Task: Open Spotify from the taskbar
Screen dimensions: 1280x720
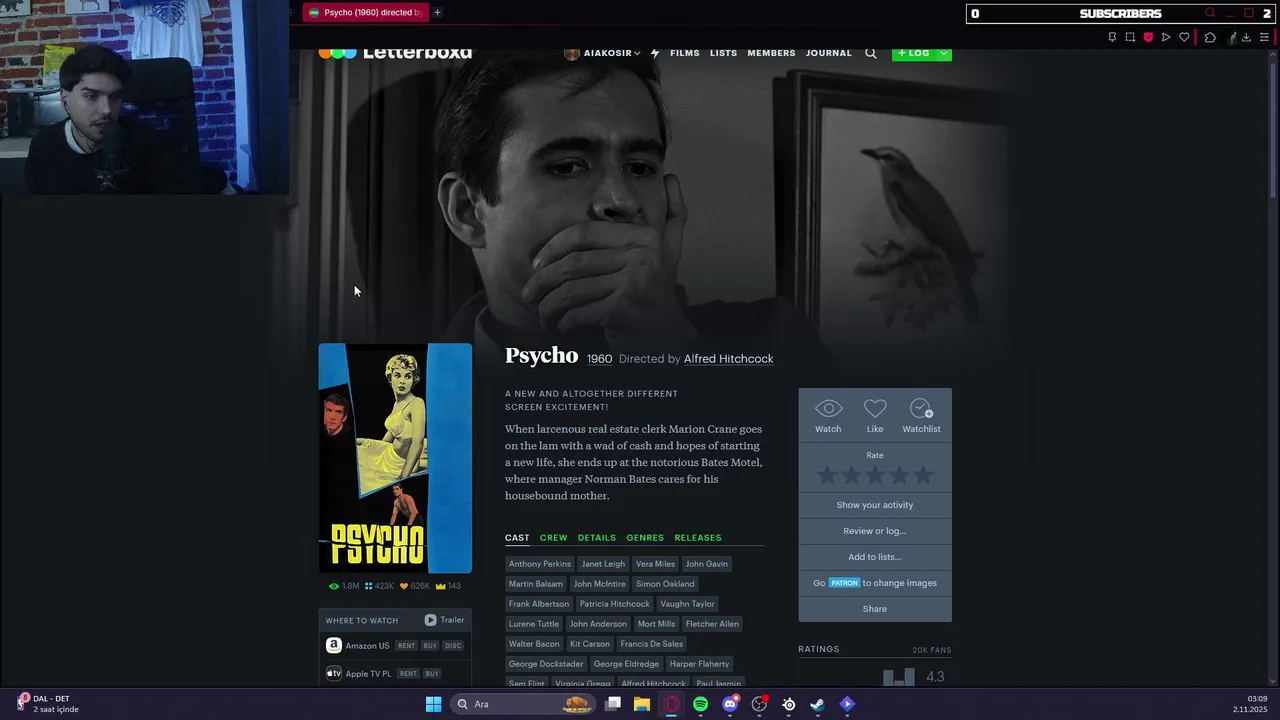Action: (x=700, y=704)
